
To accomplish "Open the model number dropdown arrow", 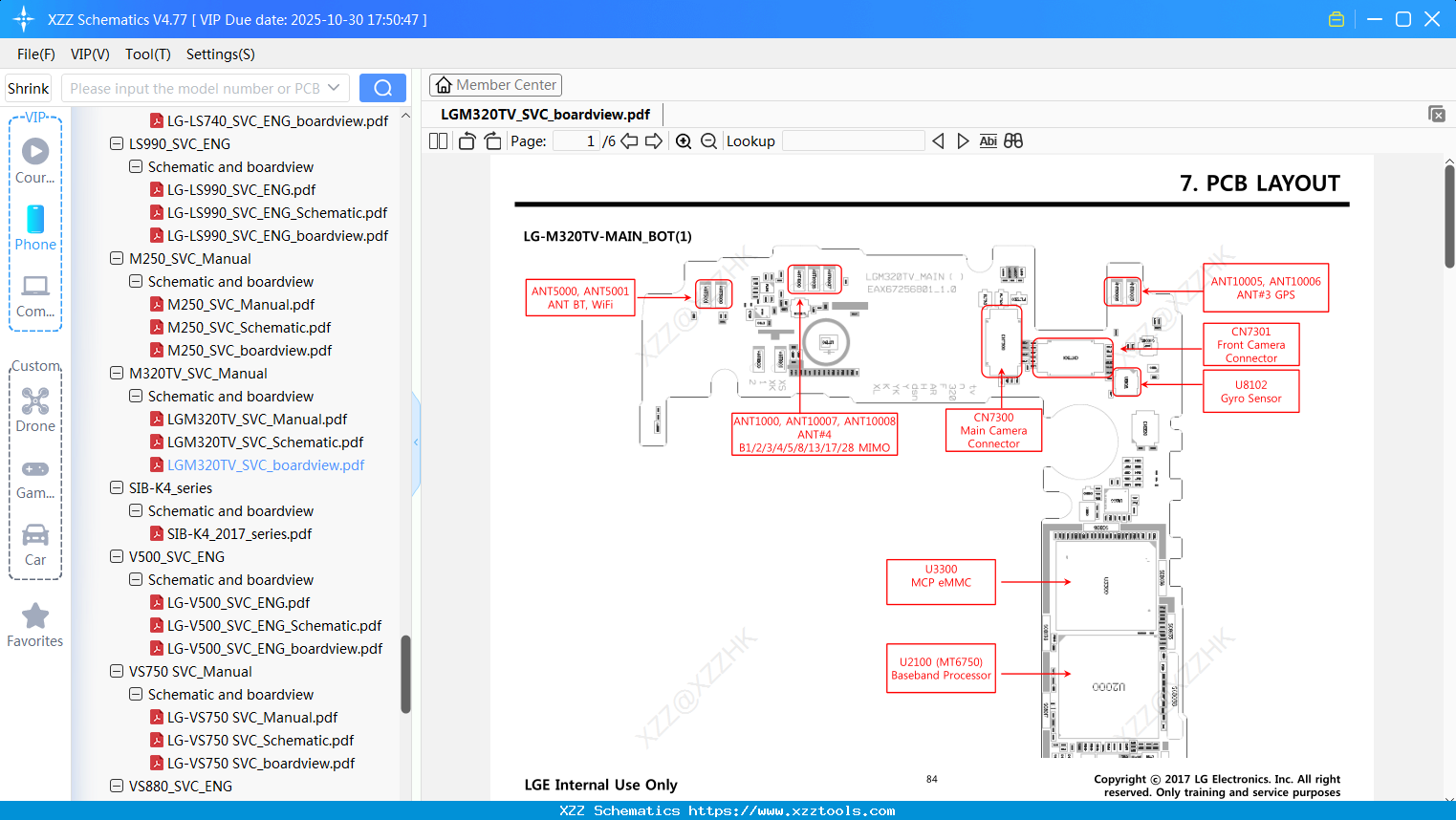I will click(x=334, y=88).
